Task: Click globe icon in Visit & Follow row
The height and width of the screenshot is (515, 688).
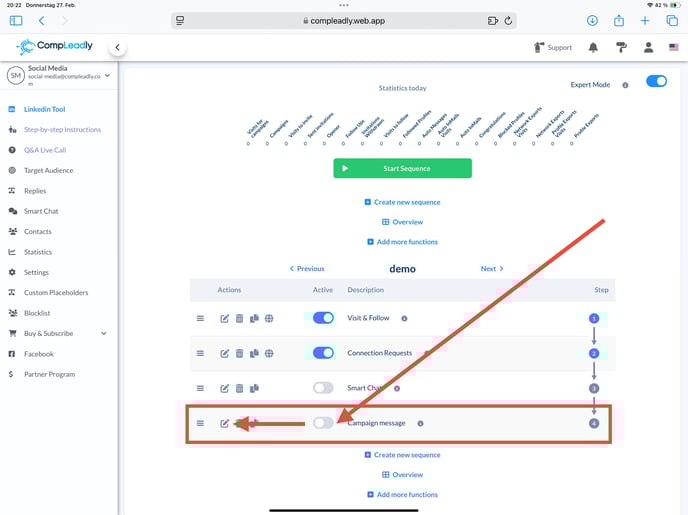Action: 269,318
